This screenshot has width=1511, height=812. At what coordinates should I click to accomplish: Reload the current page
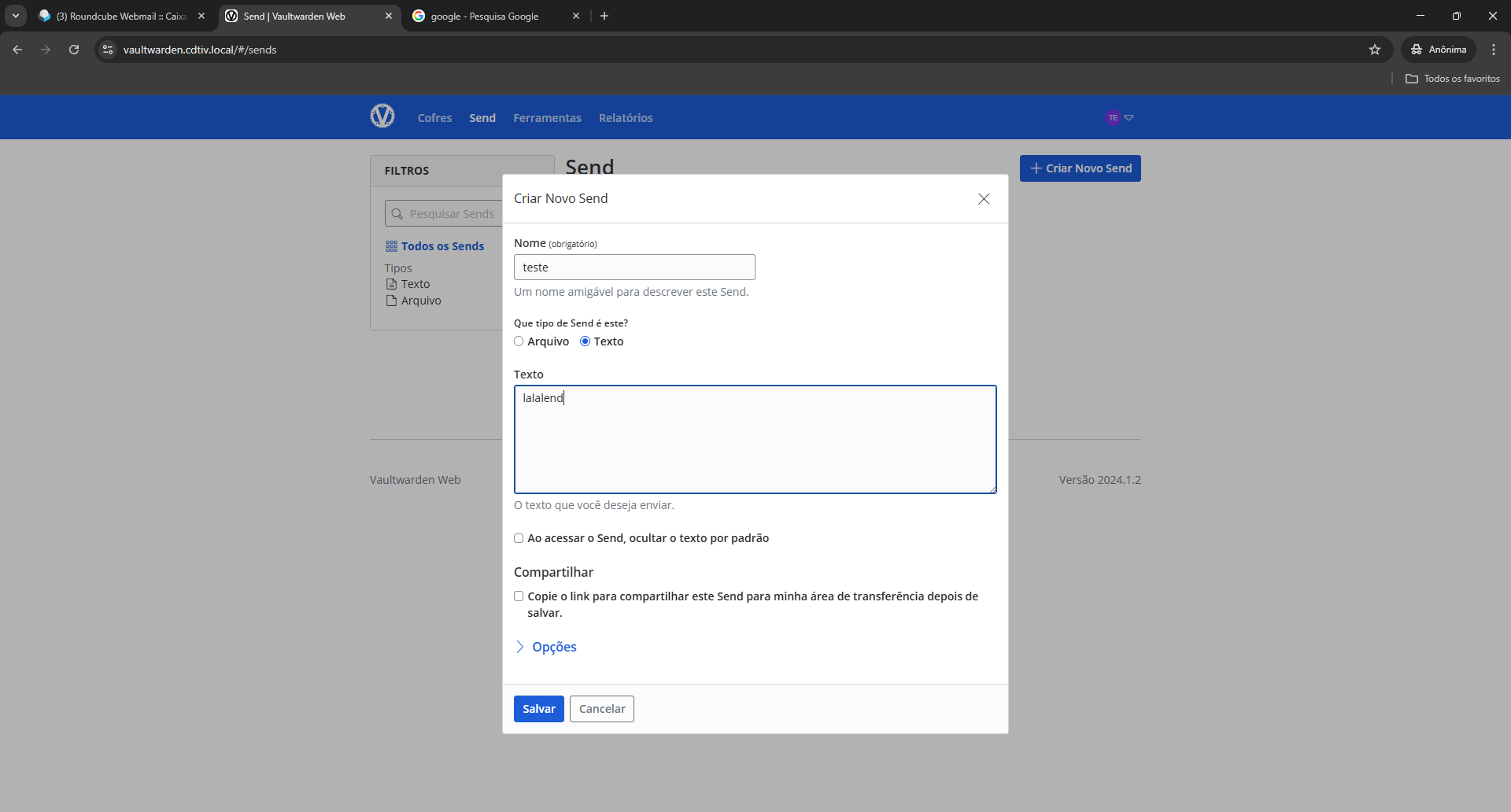[74, 50]
